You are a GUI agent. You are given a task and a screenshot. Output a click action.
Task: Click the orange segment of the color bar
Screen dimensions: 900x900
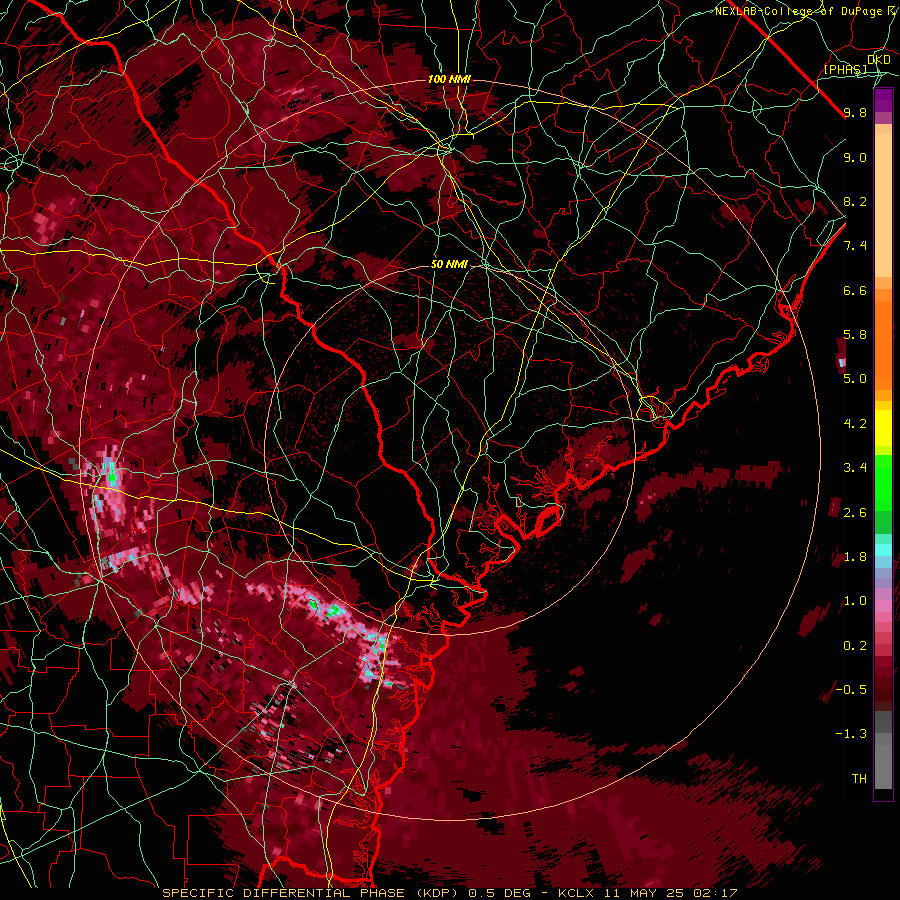(883, 344)
